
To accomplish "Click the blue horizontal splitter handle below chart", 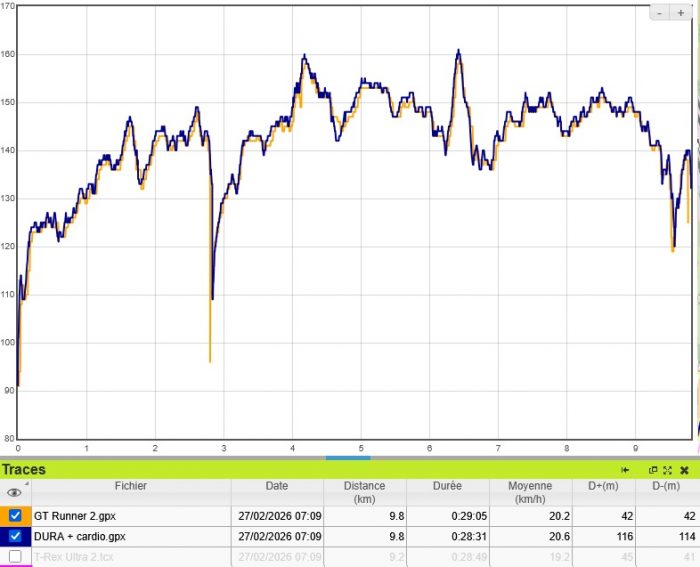I will [x=348, y=457].
